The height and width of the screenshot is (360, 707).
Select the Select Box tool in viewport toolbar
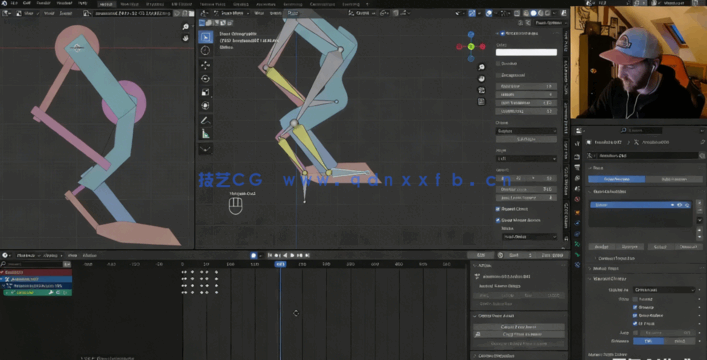[x=206, y=37]
